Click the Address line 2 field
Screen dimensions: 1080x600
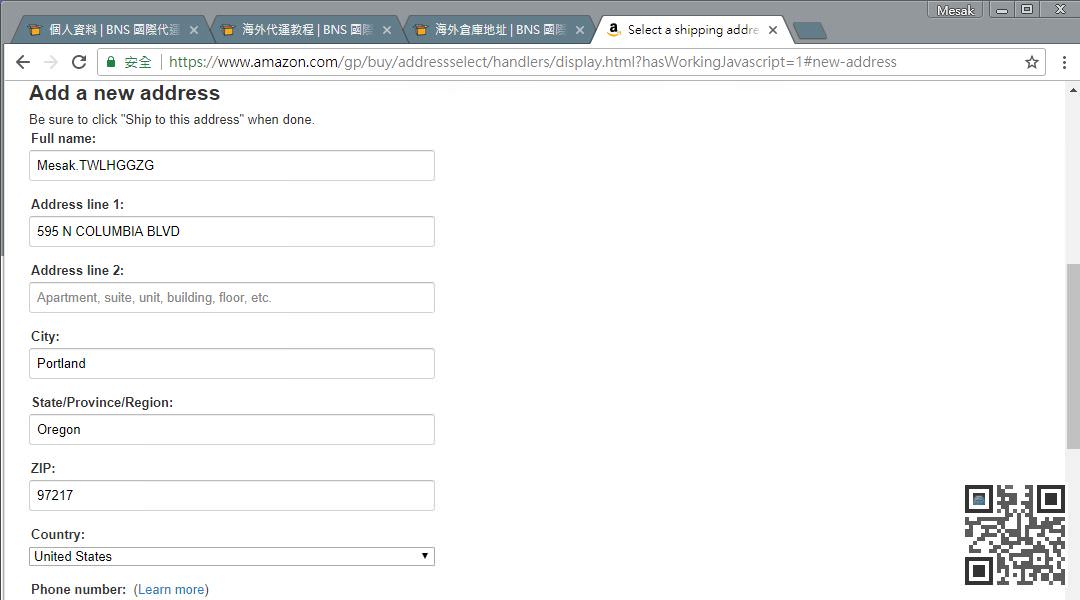tap(231, 297)
